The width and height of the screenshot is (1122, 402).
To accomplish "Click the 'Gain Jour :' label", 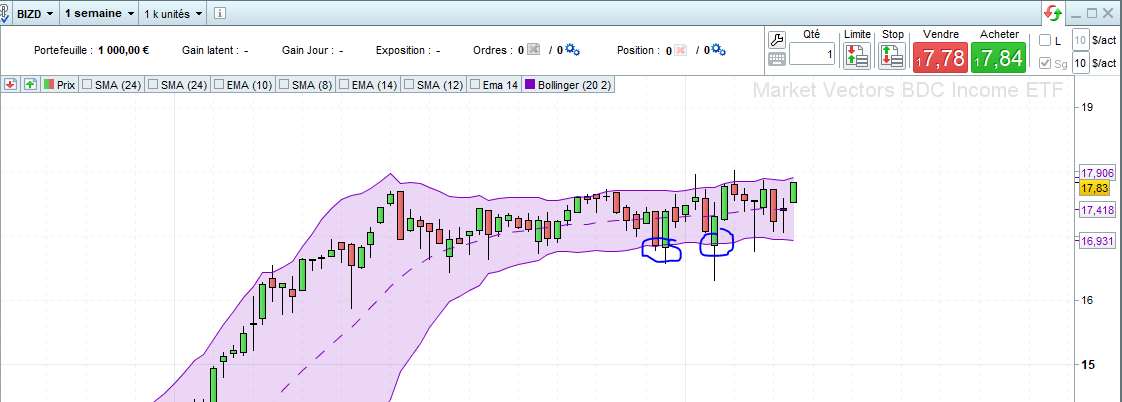I will (308, 50).
